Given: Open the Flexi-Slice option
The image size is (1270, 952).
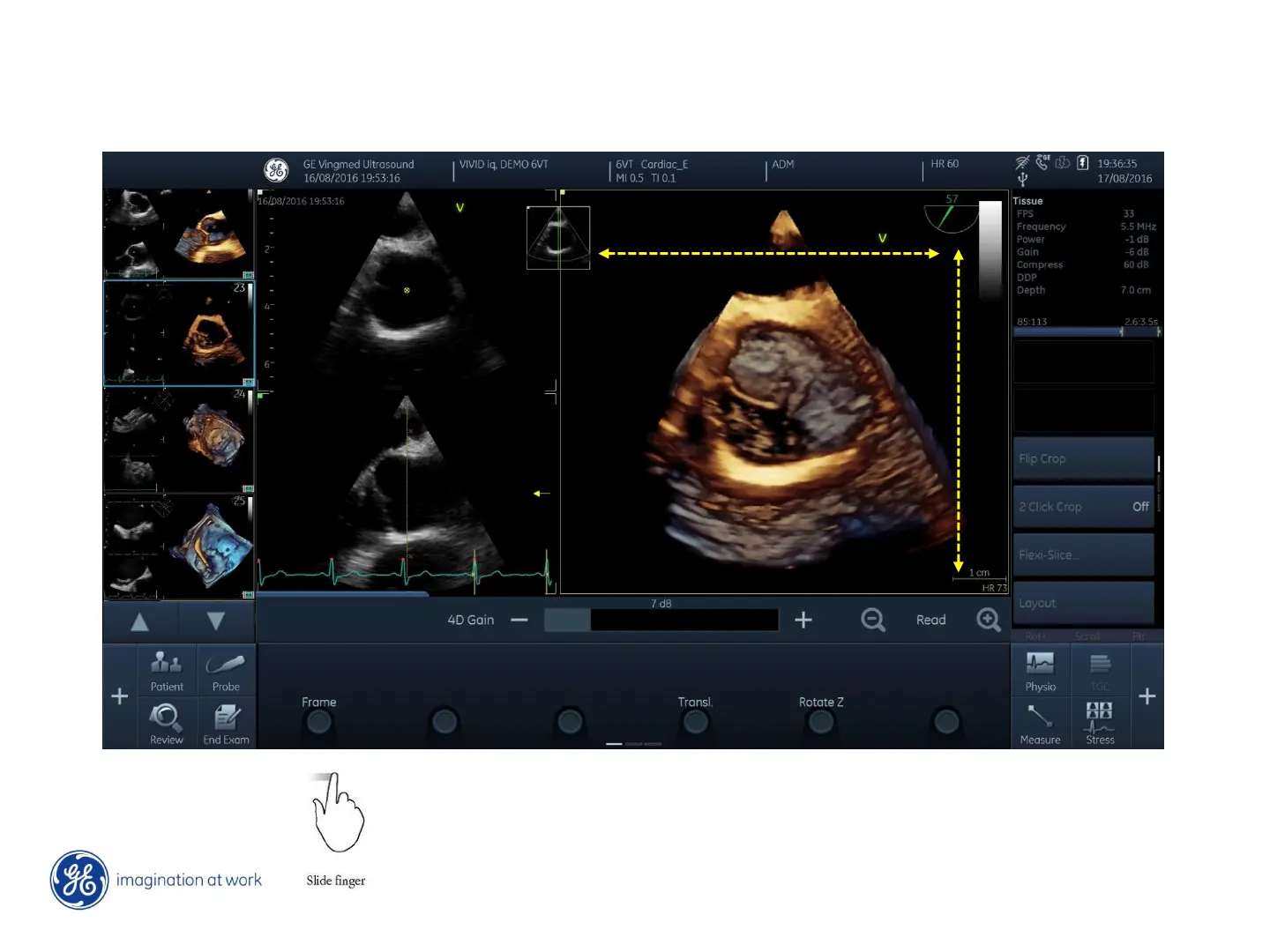Looking at the screenshot, I should pos(1083,555).
